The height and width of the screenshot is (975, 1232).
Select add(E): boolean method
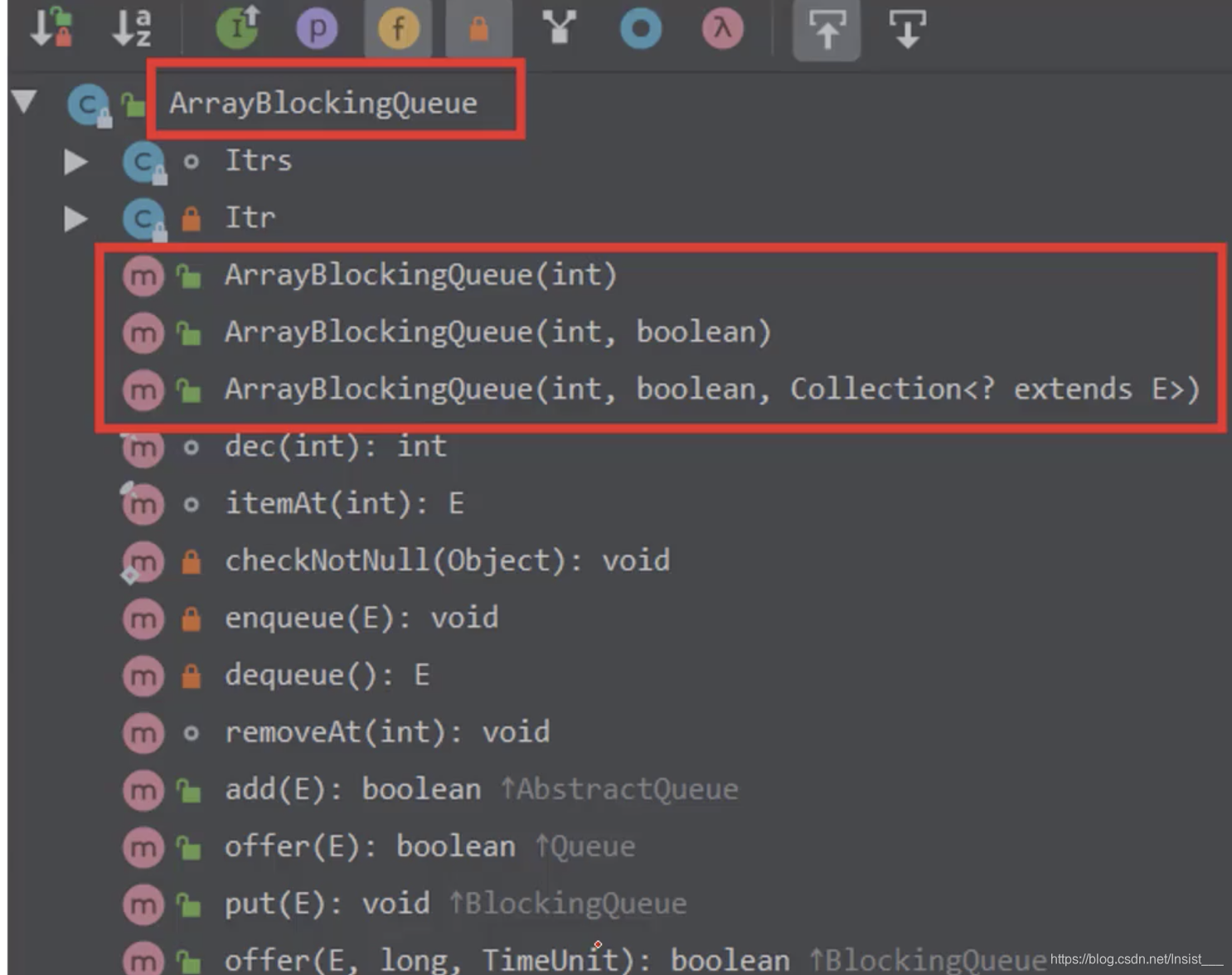point(353,789)
